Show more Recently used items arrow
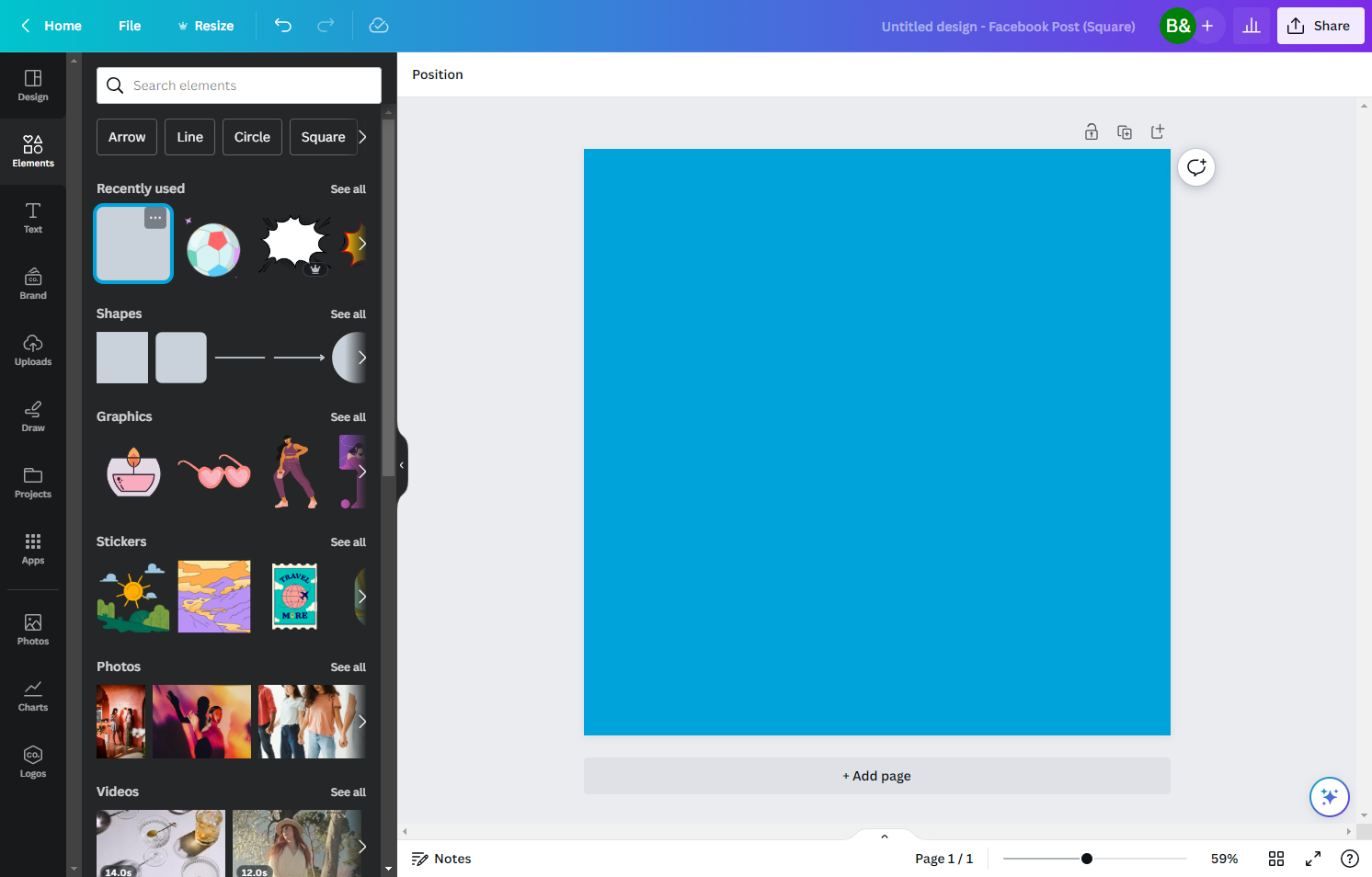This screenshot has width=1372, height=877. click(362, 244)
